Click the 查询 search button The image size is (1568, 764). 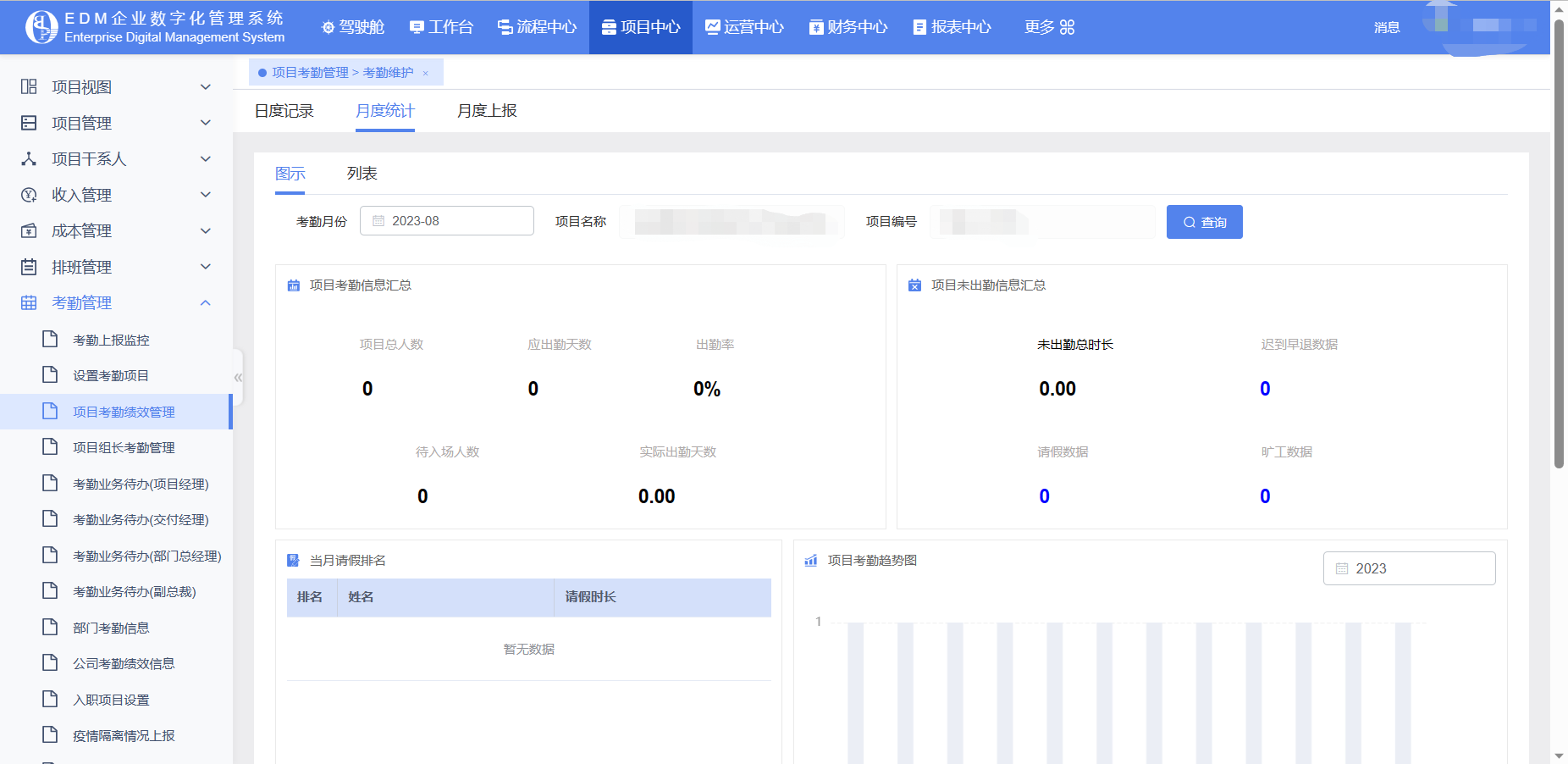[1205, 222]
